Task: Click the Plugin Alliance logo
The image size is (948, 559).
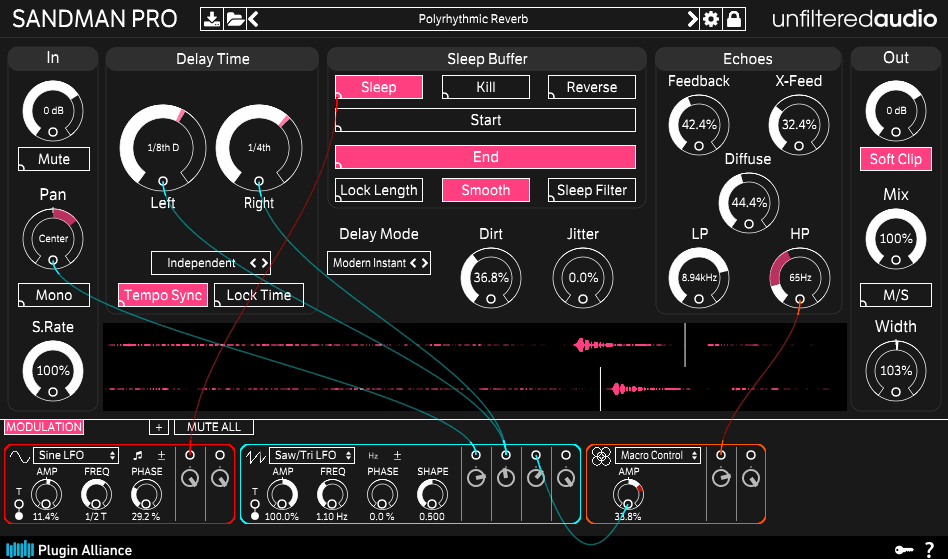Action: tap(69, 549)
